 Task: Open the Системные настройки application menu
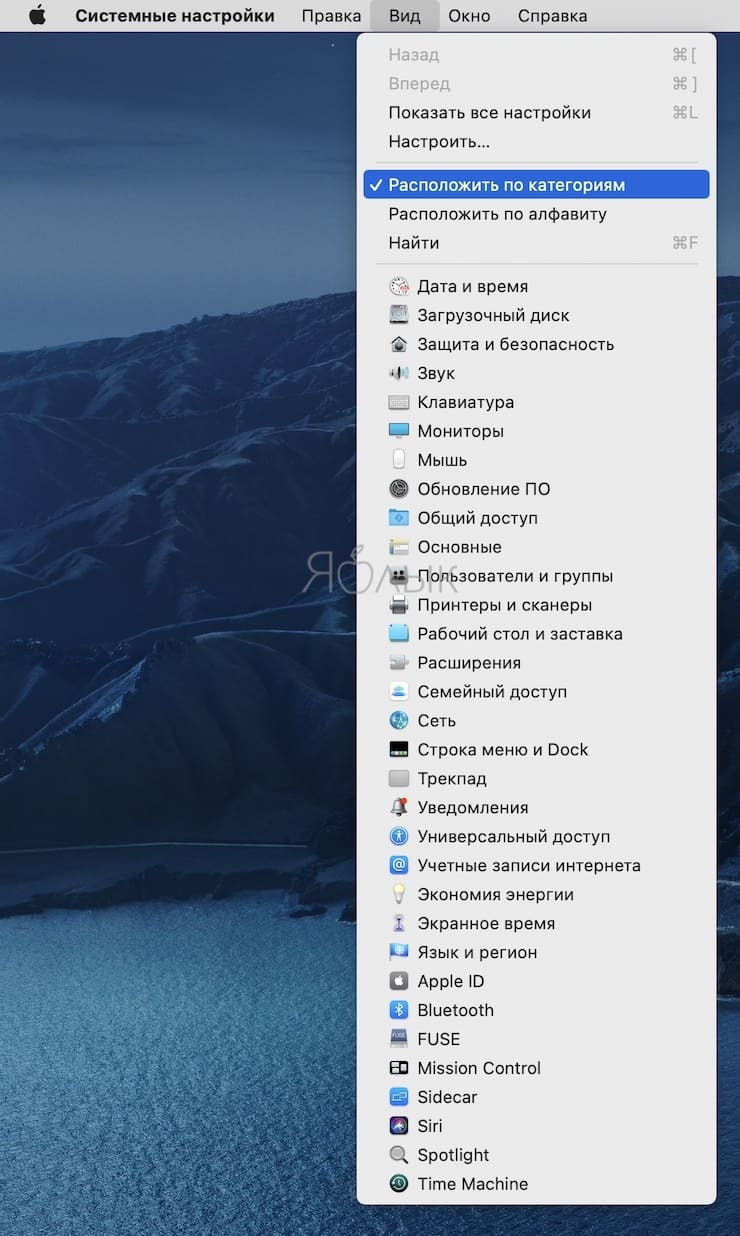tap(175, 16)
